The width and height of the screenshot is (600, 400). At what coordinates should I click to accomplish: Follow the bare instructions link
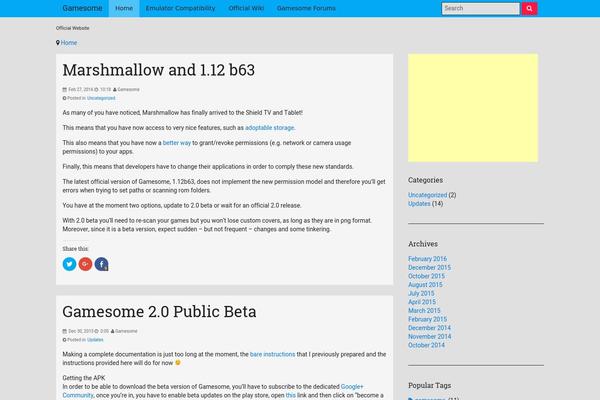(272, 354)
